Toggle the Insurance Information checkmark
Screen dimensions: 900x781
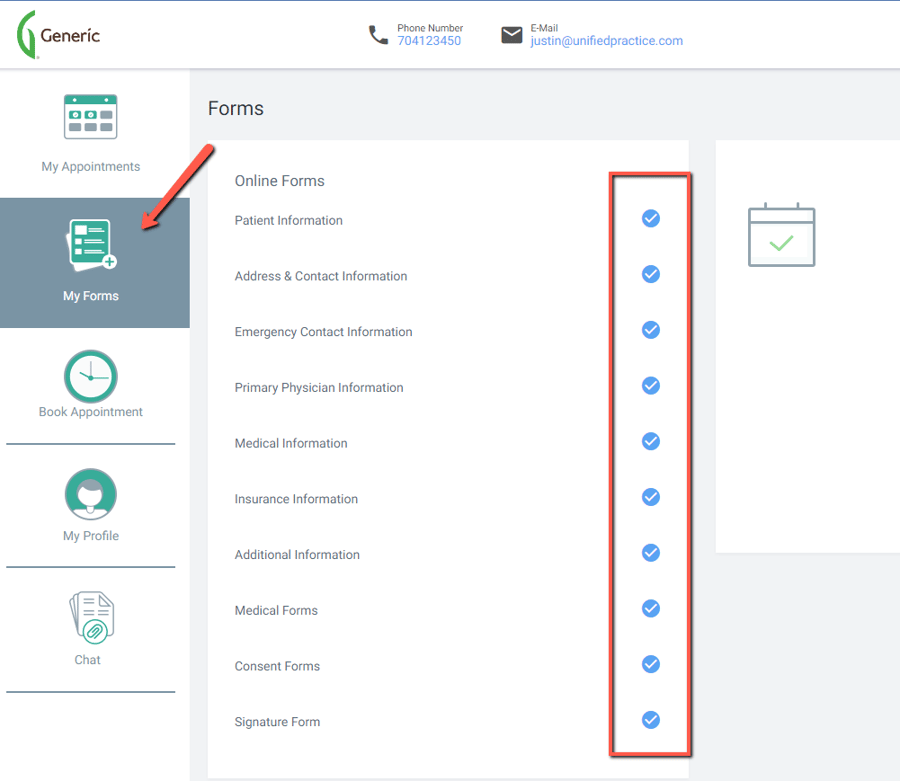pos(650,497)
